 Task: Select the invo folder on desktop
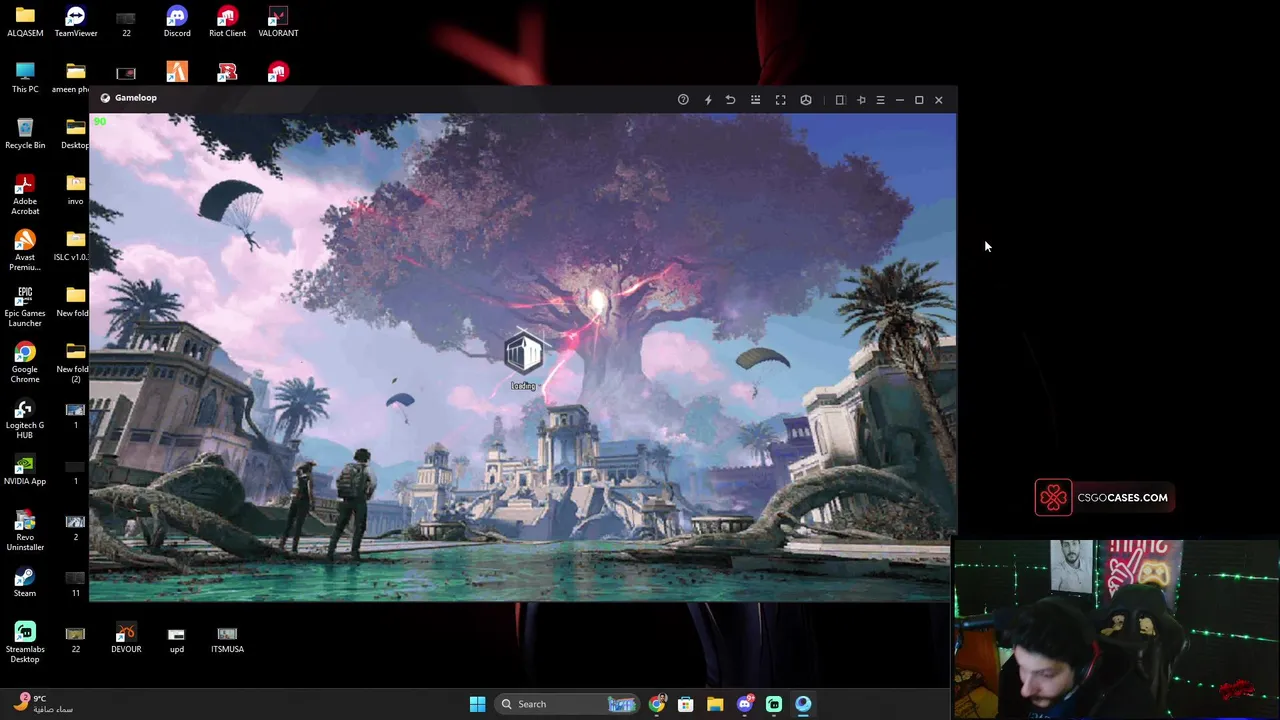(x=76, y=190)
